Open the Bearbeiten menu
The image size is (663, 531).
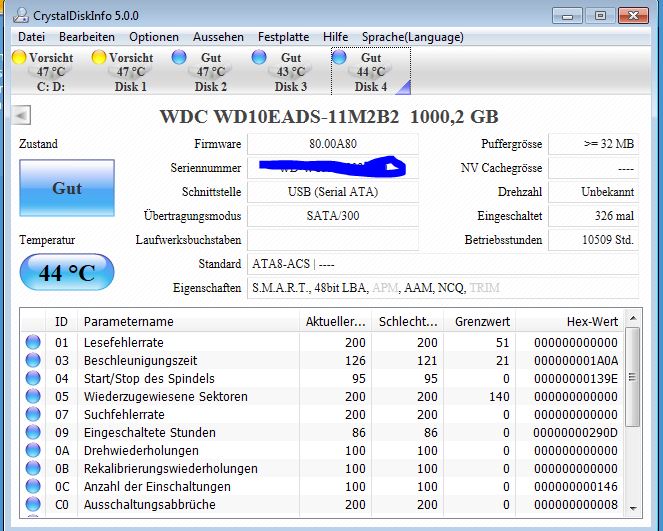87,37
